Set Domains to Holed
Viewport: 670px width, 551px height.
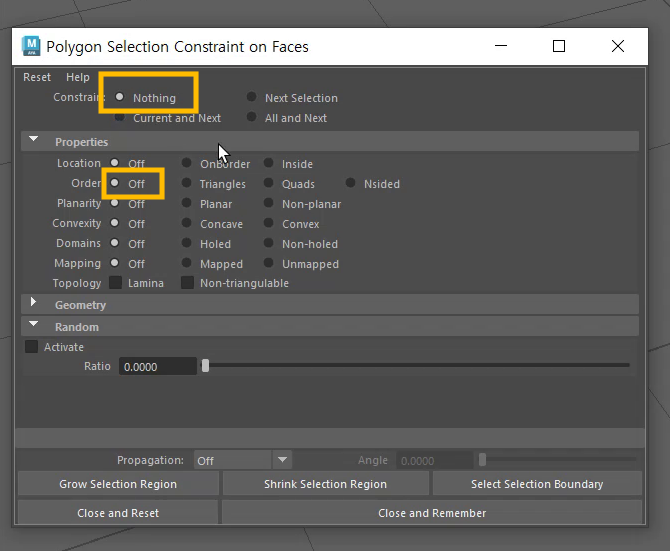pos(186,243)
